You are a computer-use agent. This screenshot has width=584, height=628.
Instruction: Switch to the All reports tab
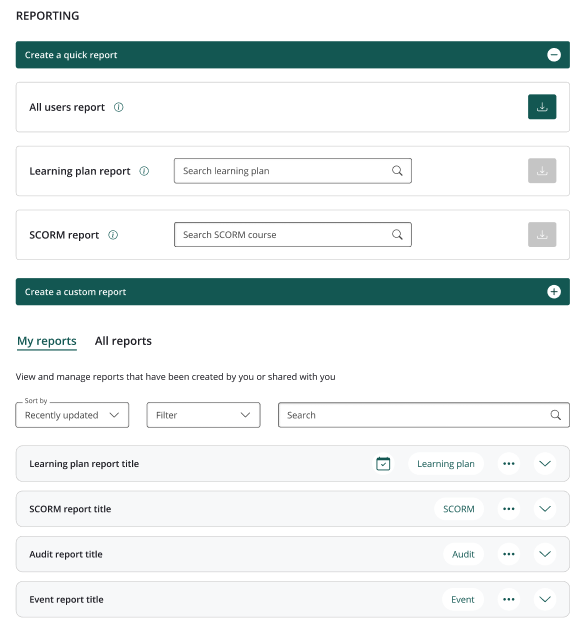(123, 341)
